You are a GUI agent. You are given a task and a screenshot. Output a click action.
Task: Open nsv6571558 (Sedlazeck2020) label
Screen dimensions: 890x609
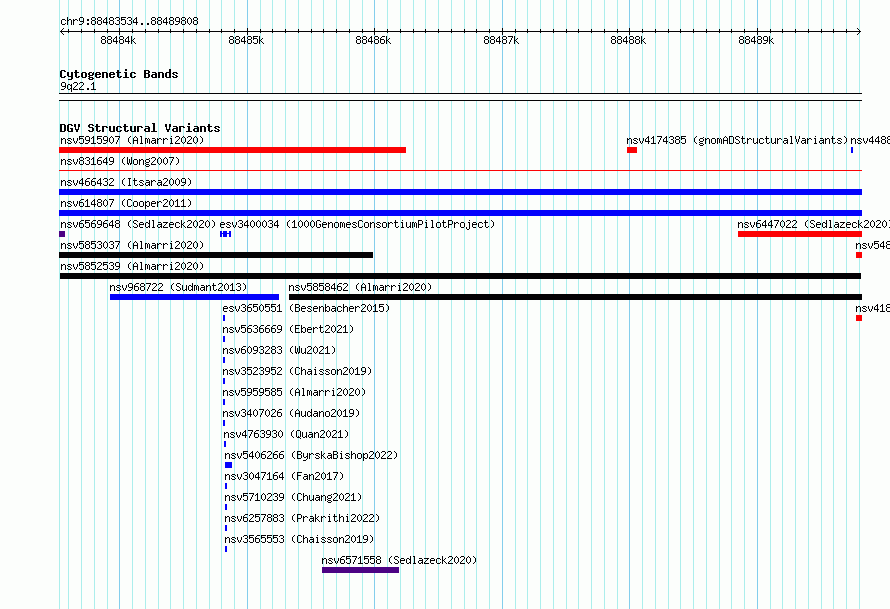399,560
